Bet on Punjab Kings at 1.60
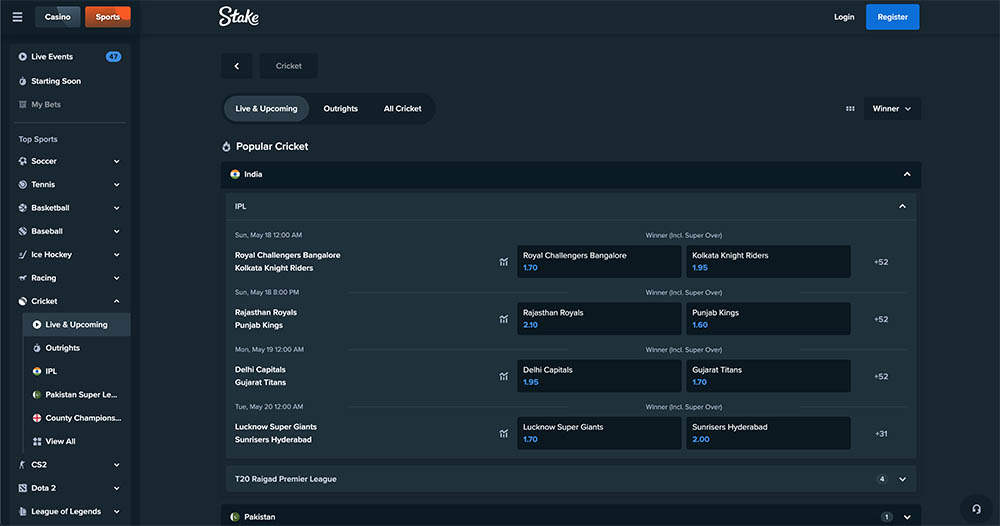This screenshot has width=1000, height=526. point(768,319)
